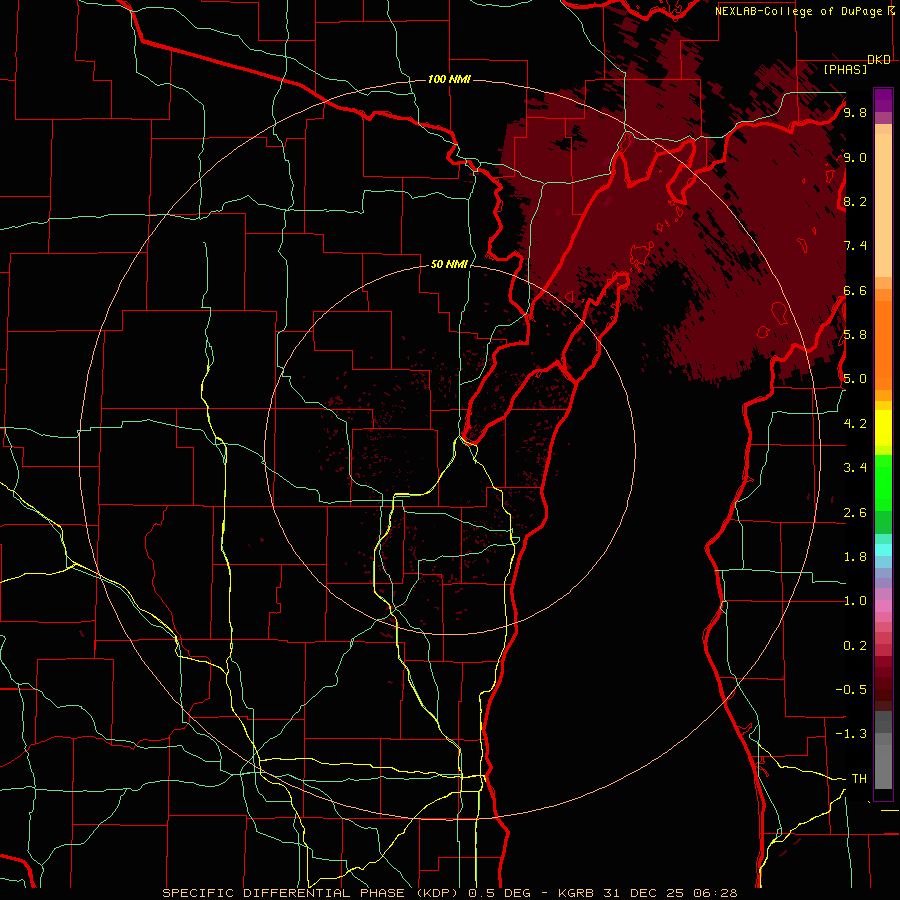Pick the purple top color scale segment
The image size is (900, 900).
[x=883, y=100]
